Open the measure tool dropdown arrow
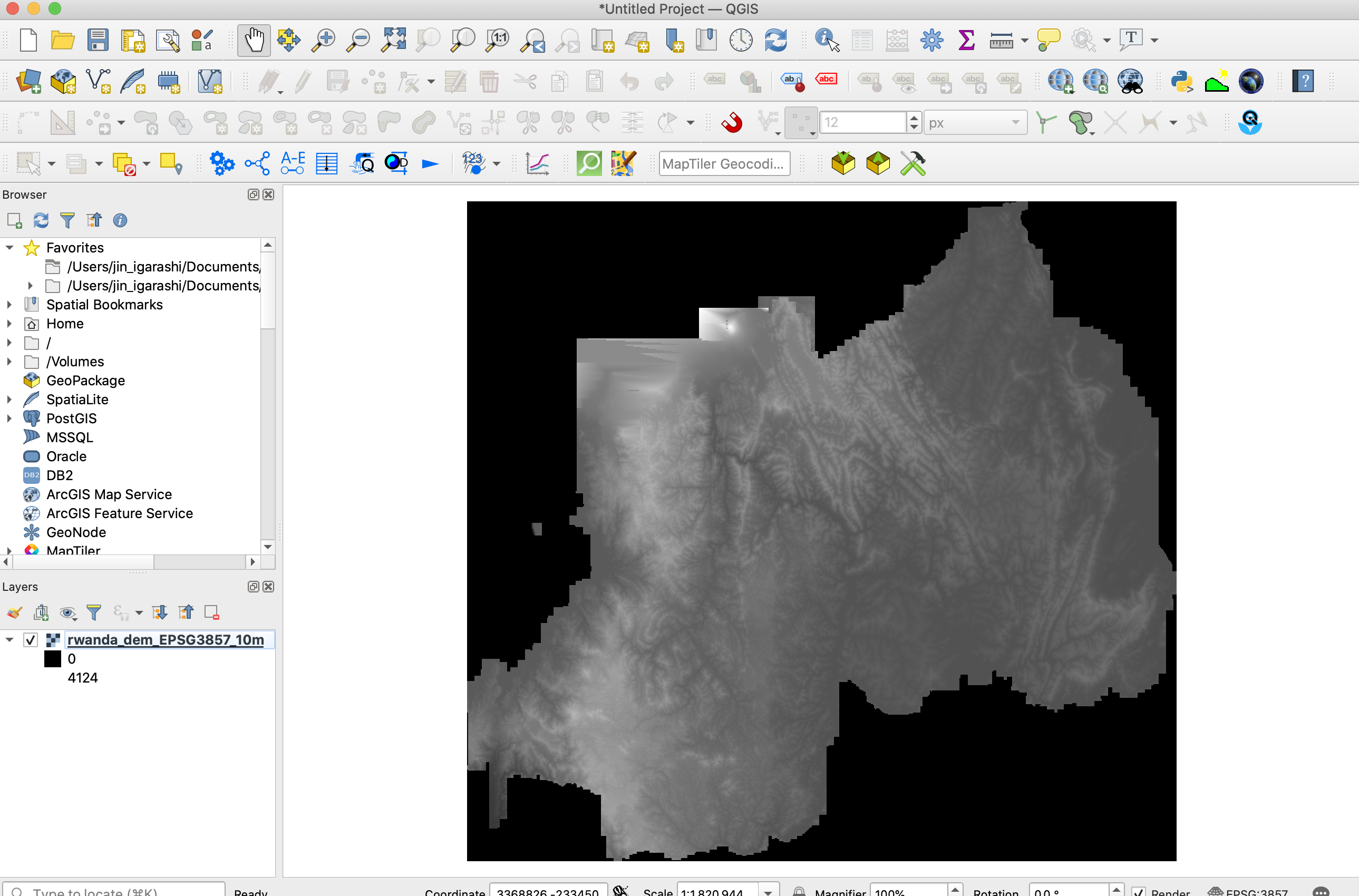1359x896 pixels. pyautogui.click(x=1024, y=40)
